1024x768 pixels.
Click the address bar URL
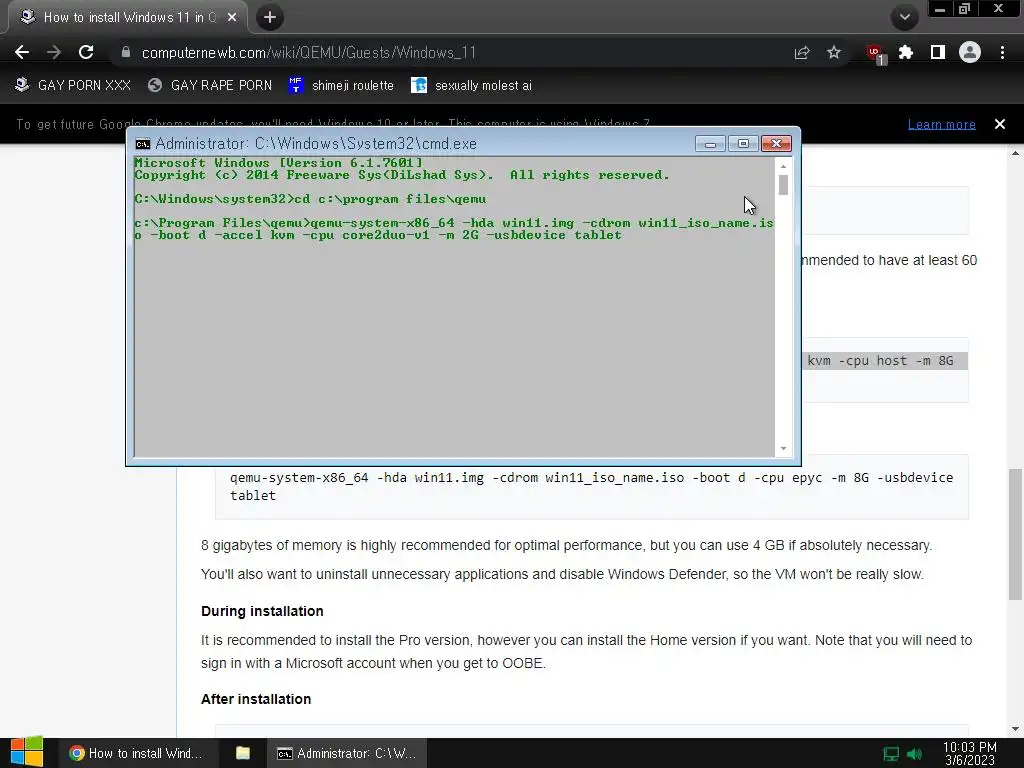tap(309, 53)
